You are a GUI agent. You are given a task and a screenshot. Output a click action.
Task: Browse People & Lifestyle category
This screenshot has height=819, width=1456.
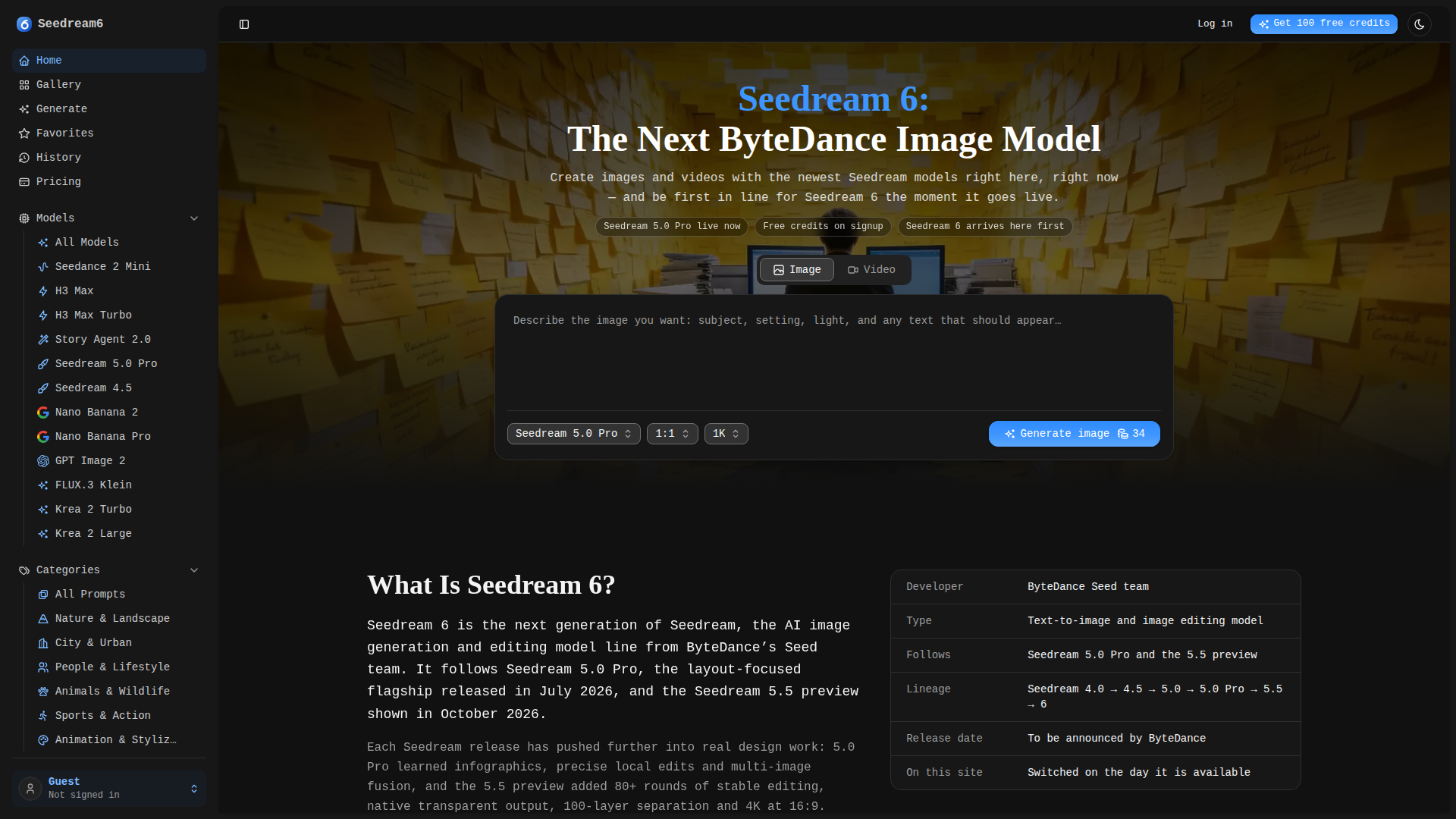(118, 667)
